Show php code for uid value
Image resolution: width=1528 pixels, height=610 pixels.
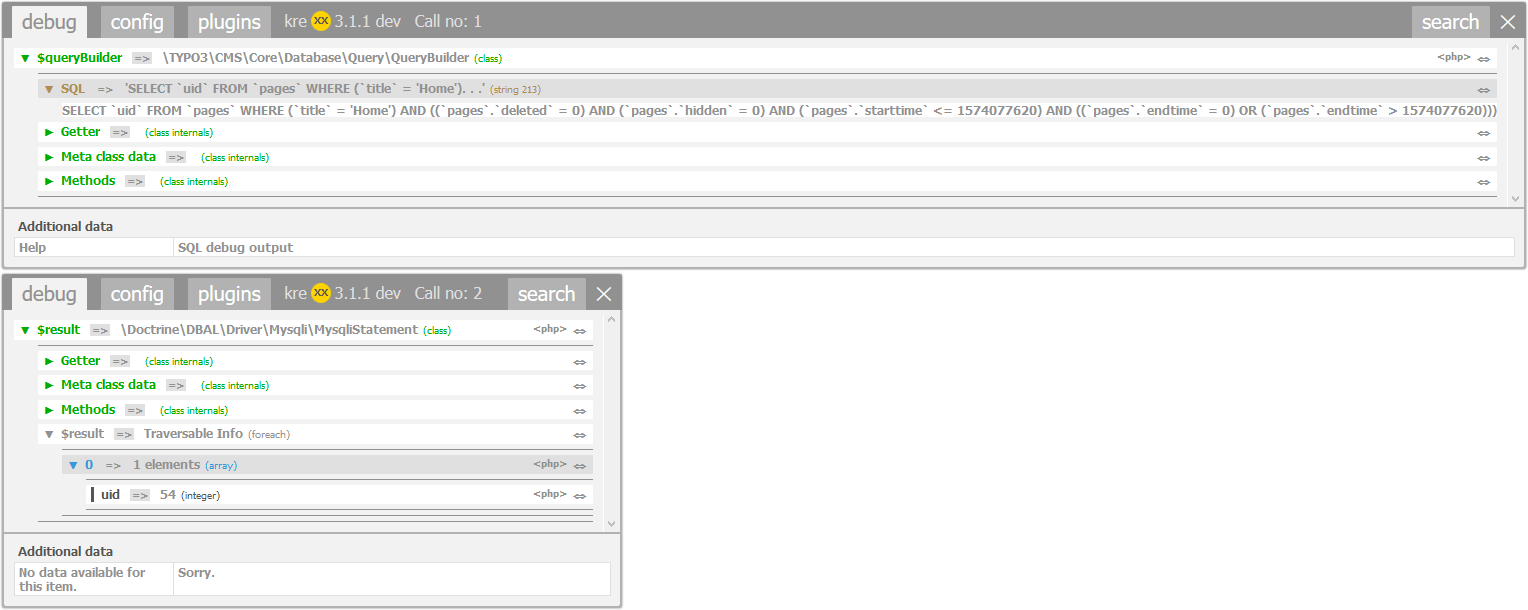[x=550, y=494]
